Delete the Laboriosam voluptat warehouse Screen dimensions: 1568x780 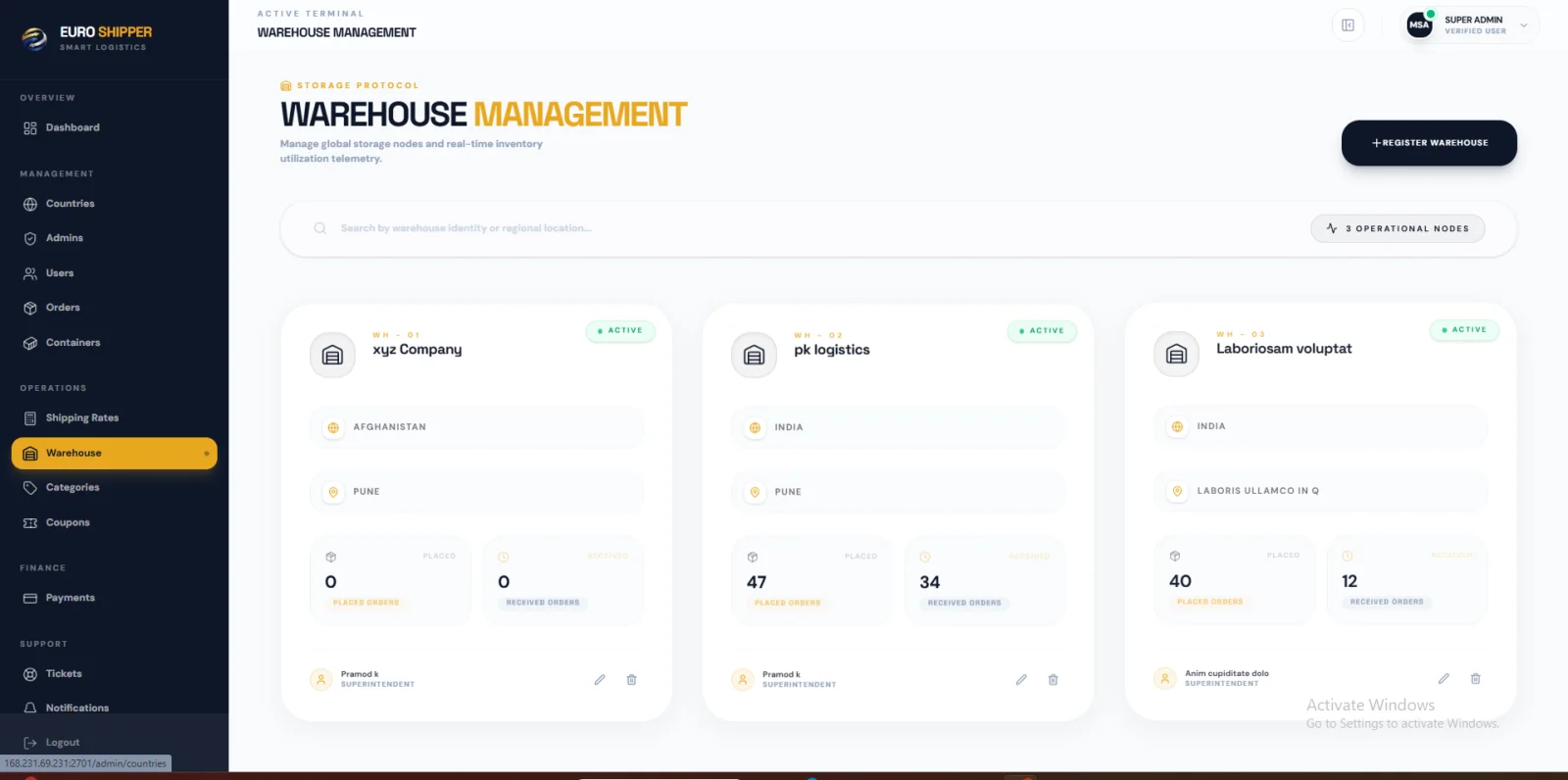point(1476,679)
